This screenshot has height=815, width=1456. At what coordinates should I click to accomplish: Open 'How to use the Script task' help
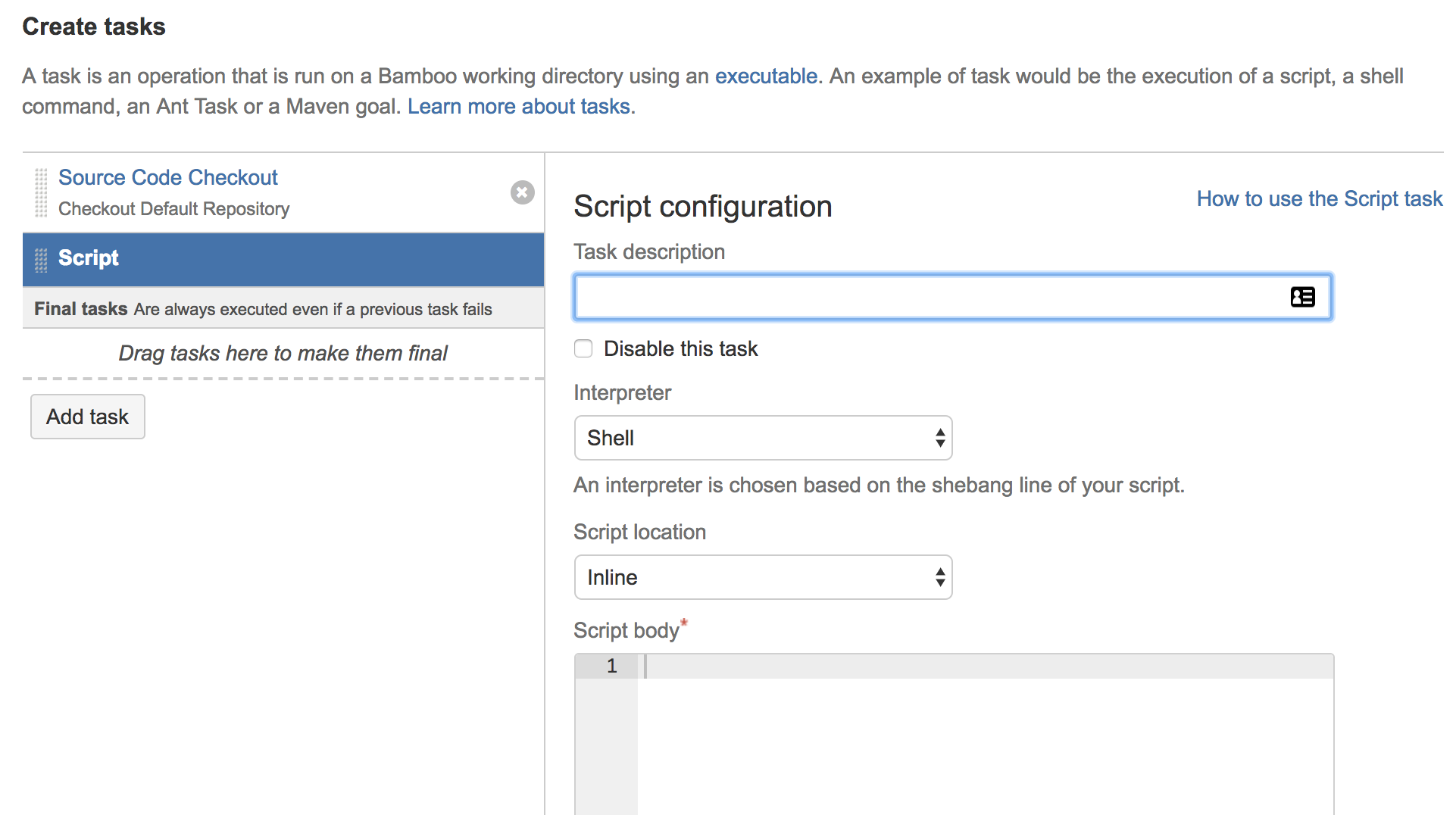1319,198
